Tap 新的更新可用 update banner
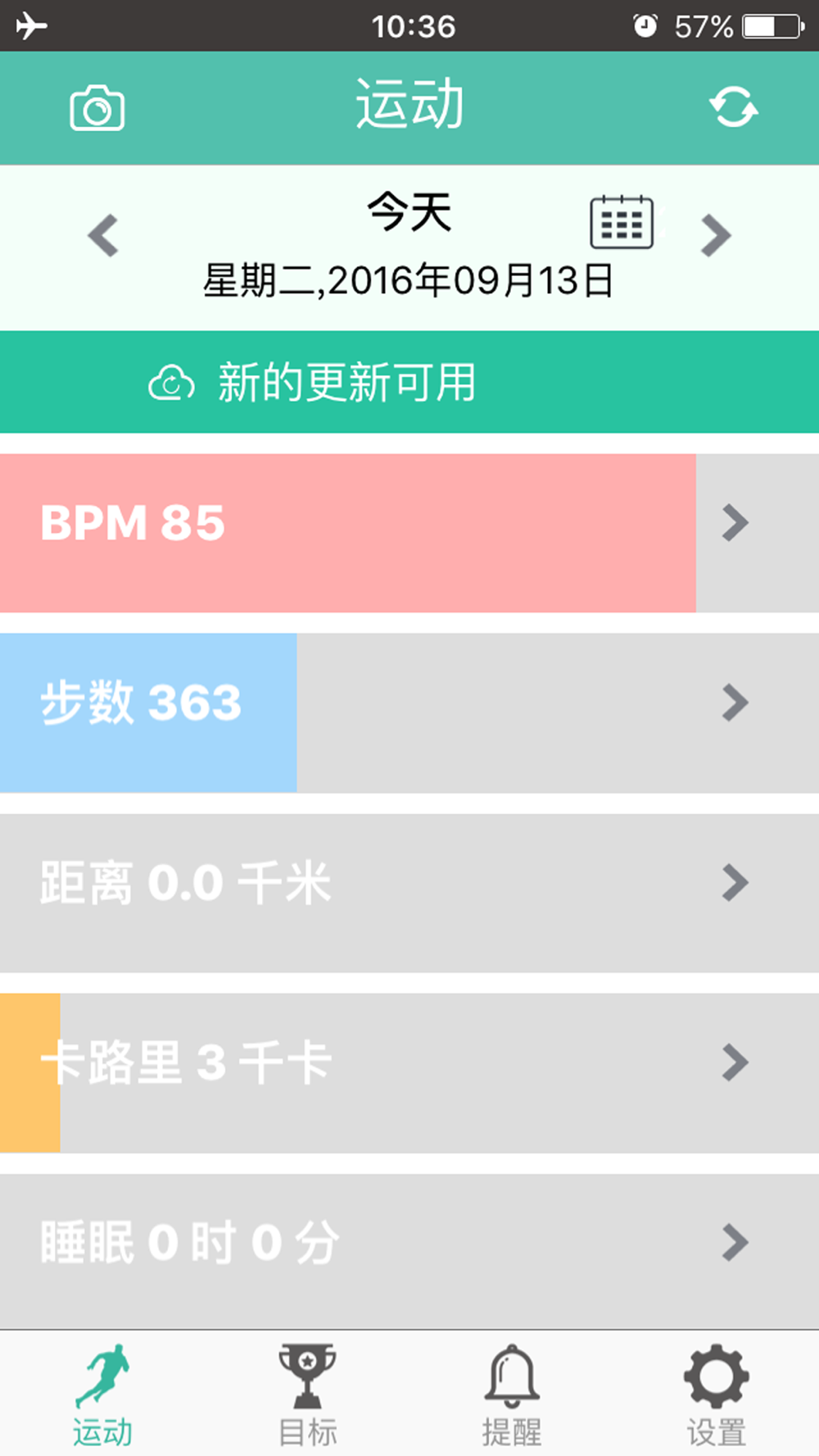The height and width of the screenshot is (1456, 819). (409, 382)
